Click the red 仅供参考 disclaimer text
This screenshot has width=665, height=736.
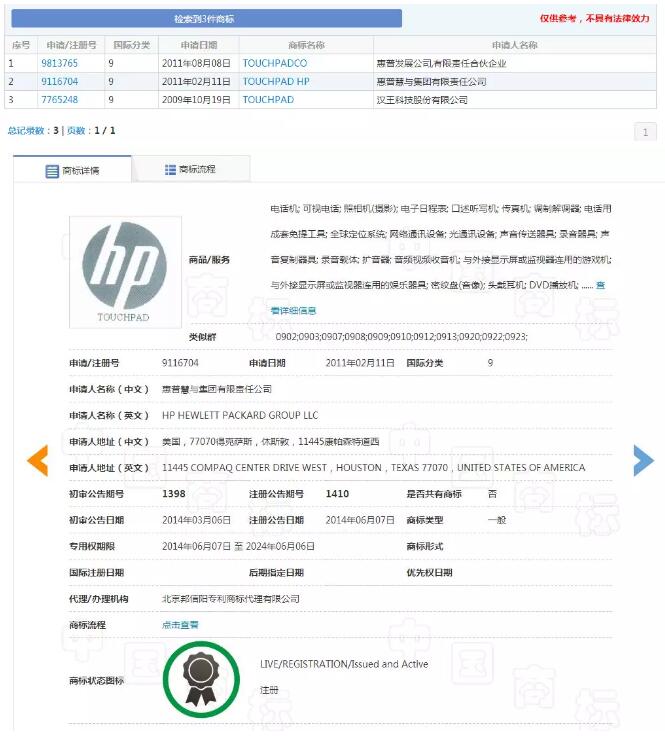[595, 18]
